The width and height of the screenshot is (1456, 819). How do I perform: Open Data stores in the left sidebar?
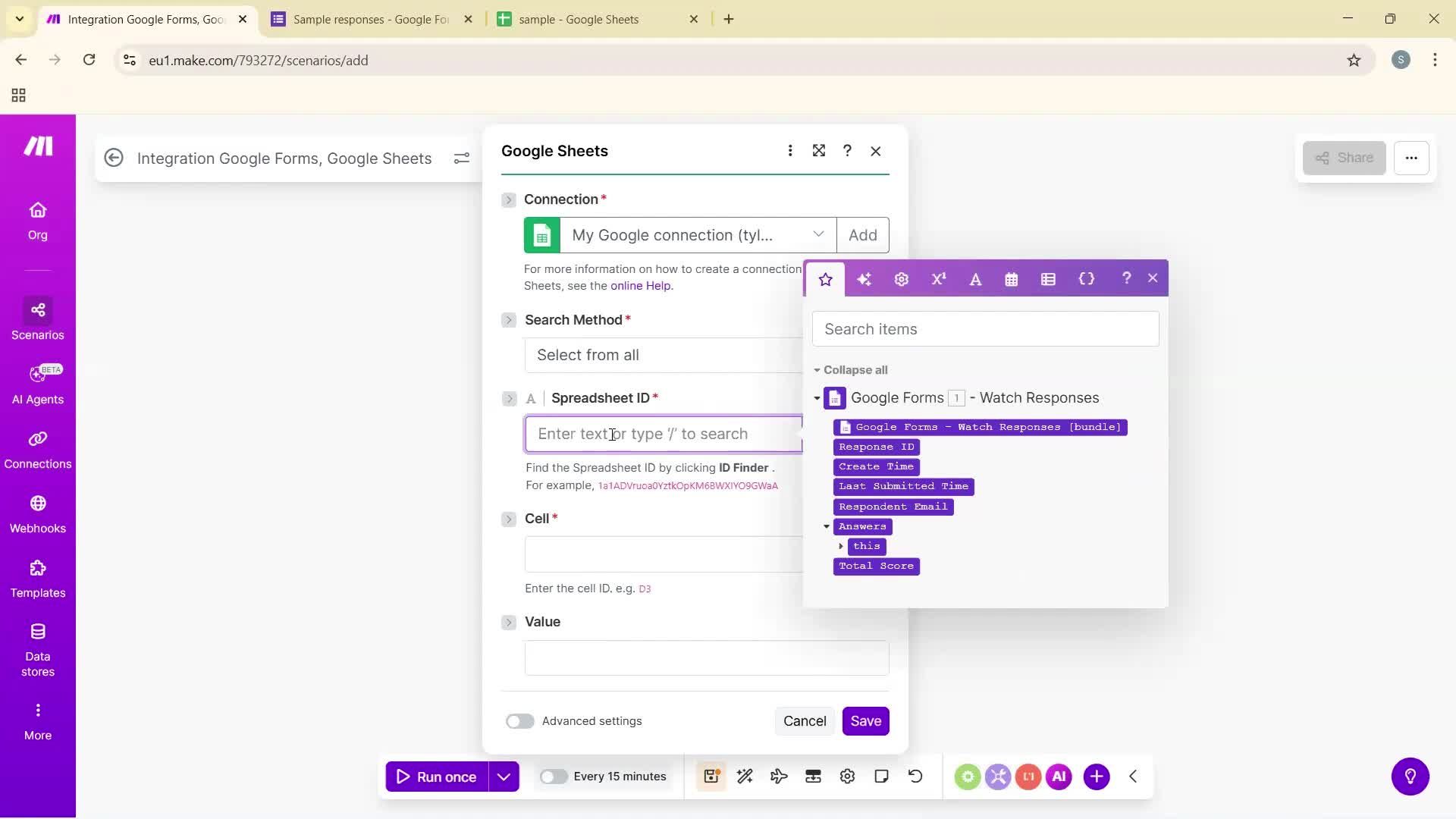(37, 648)
